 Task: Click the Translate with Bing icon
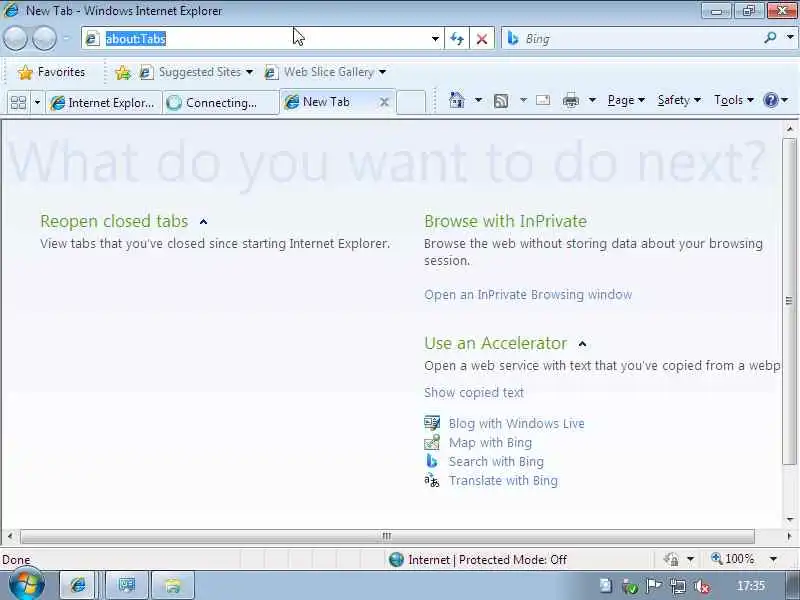(432, 481)
